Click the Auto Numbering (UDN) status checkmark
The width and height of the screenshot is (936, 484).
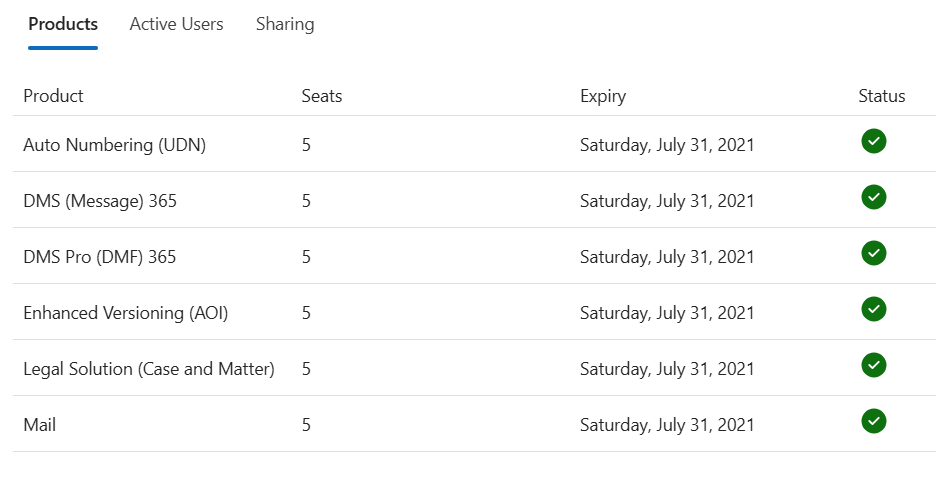[x=873, y=141]
